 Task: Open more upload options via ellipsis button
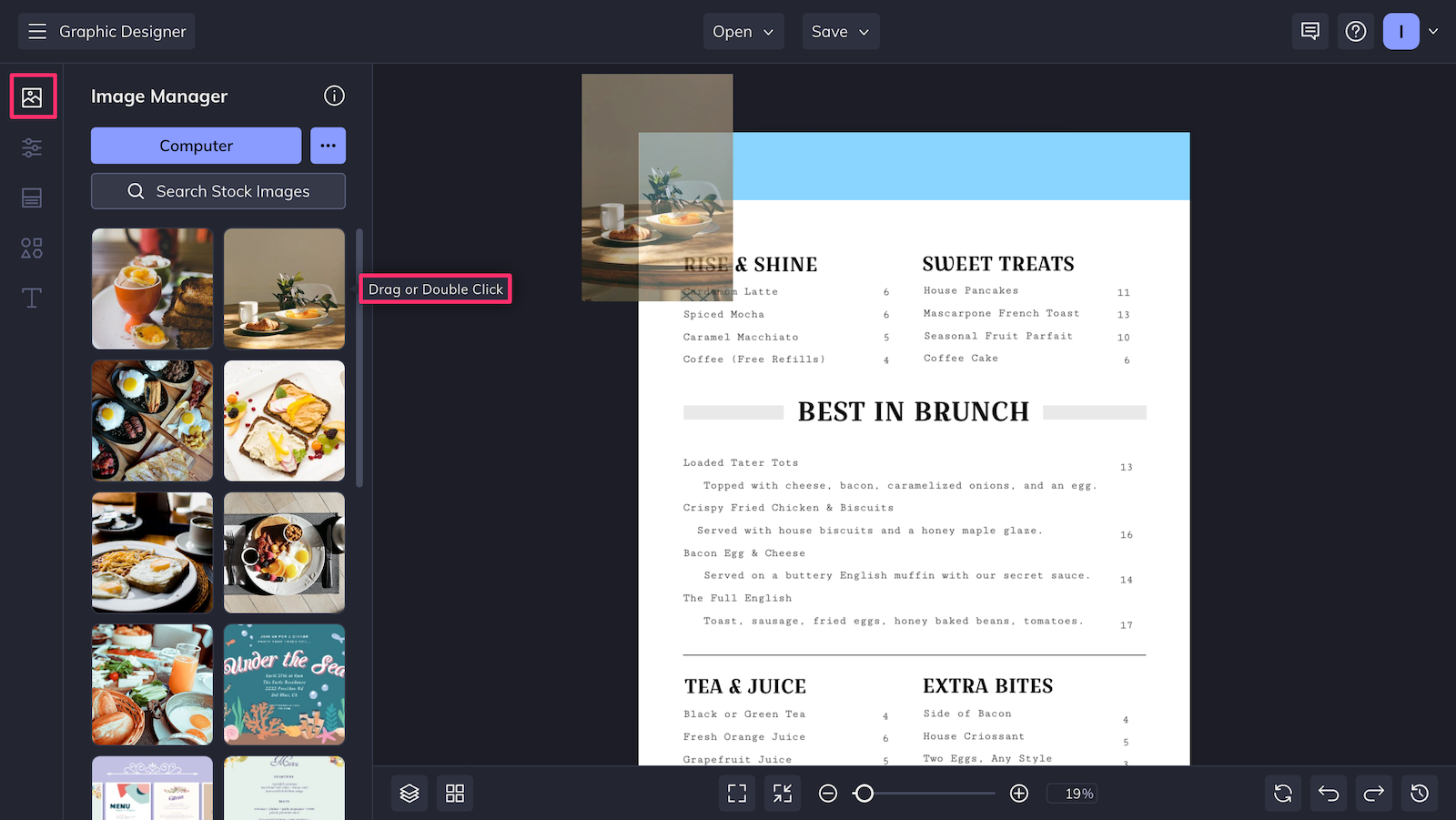tap(328, 146)
